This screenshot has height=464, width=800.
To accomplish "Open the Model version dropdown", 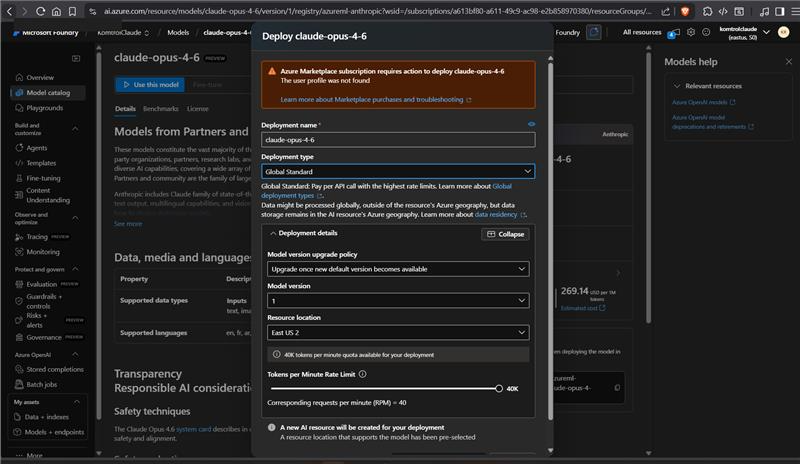I will [398, 301].
